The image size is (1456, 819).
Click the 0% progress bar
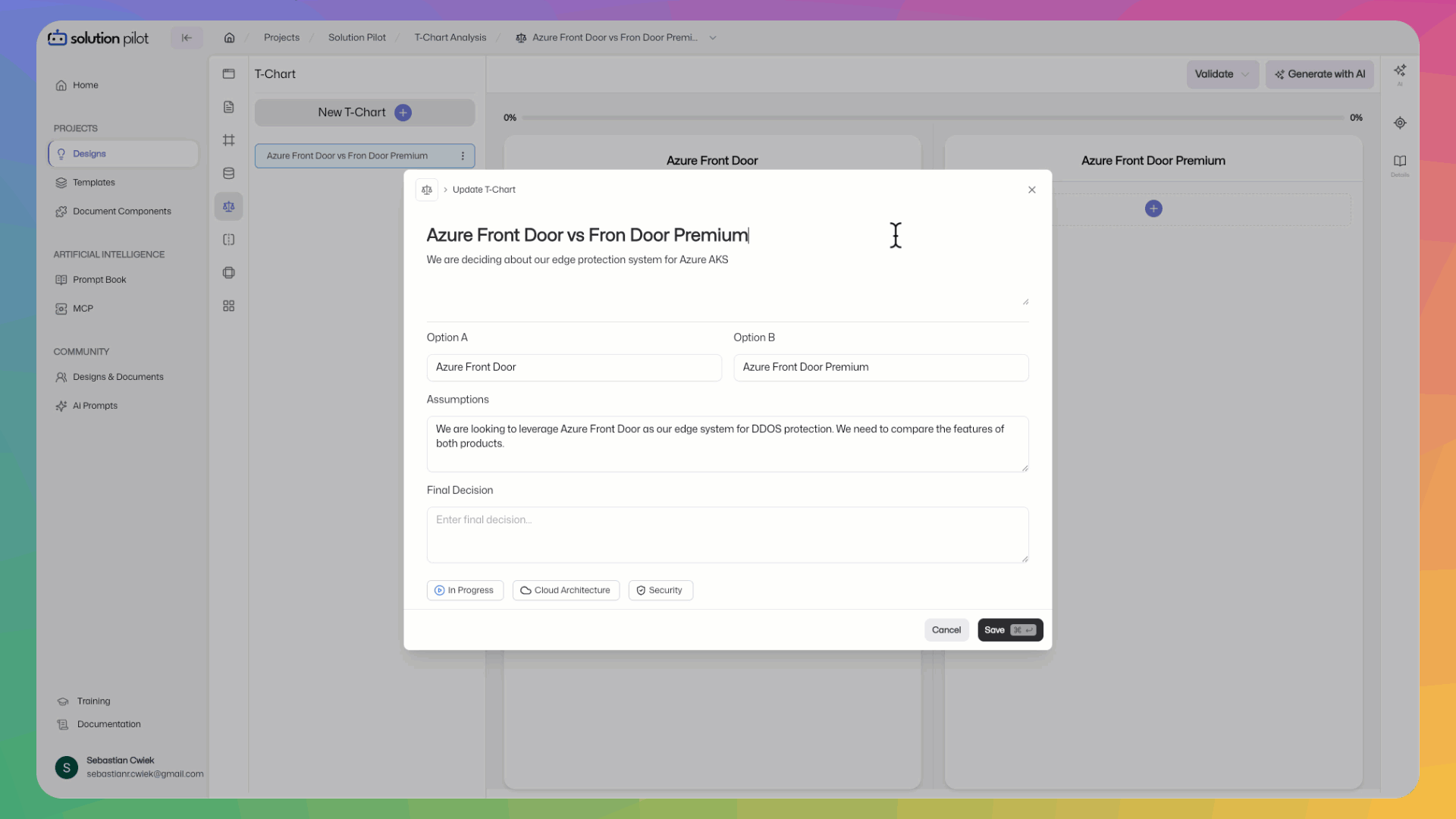pos(933,118)
